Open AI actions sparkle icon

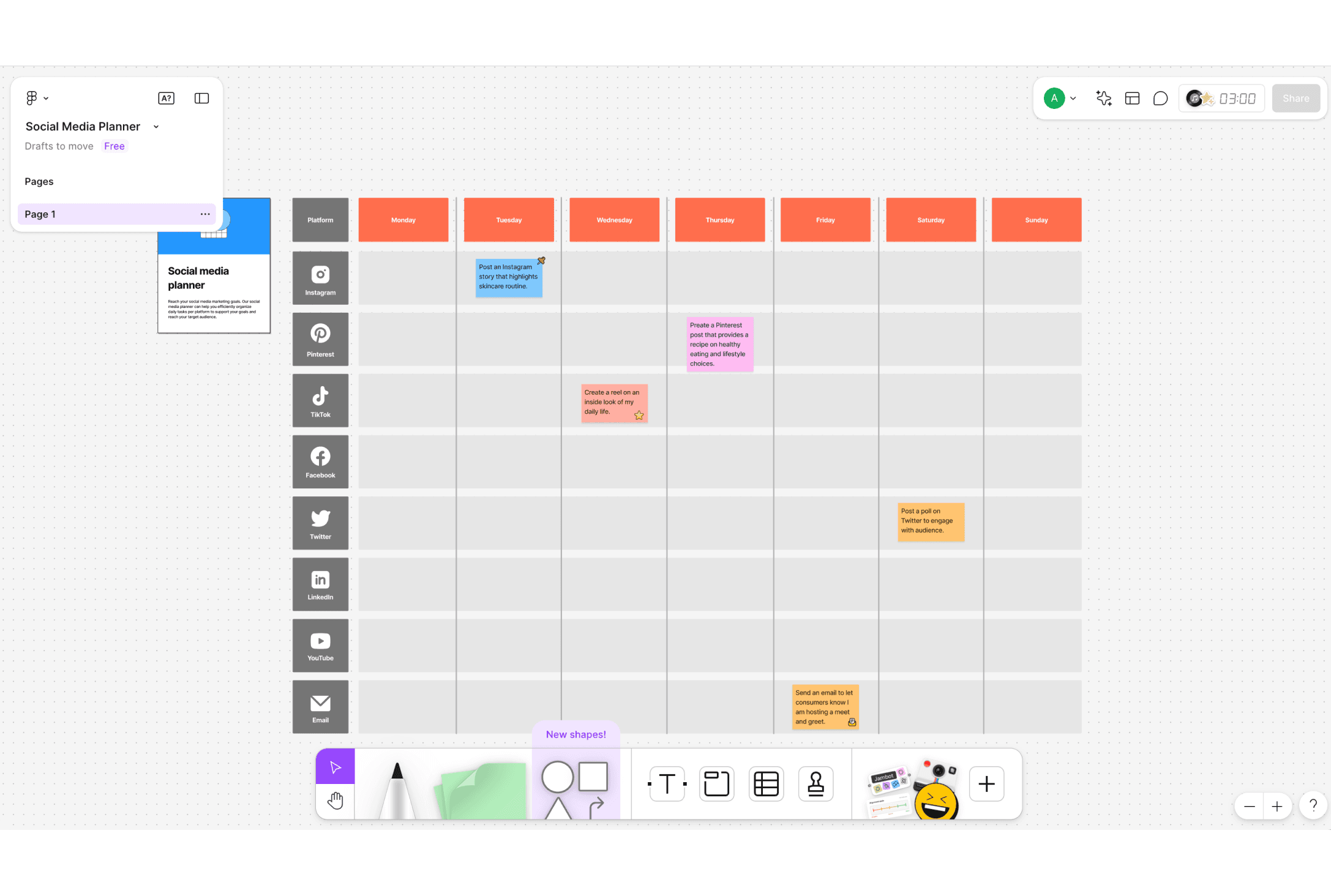[x=1103, y=99]
